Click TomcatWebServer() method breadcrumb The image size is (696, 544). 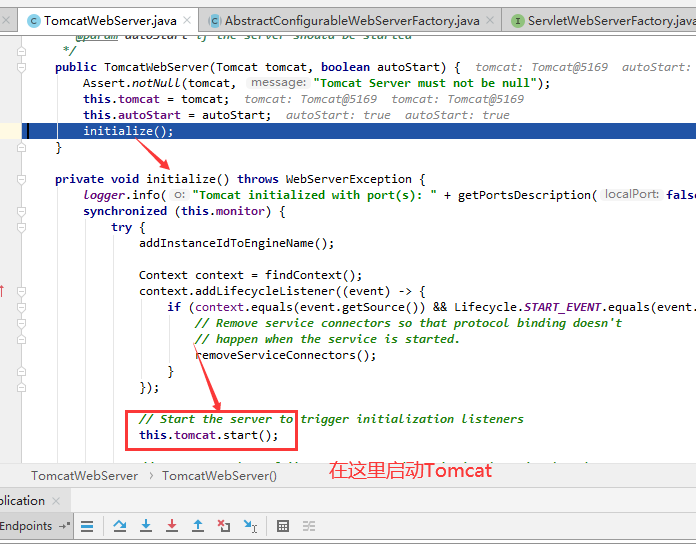(219, 476)
